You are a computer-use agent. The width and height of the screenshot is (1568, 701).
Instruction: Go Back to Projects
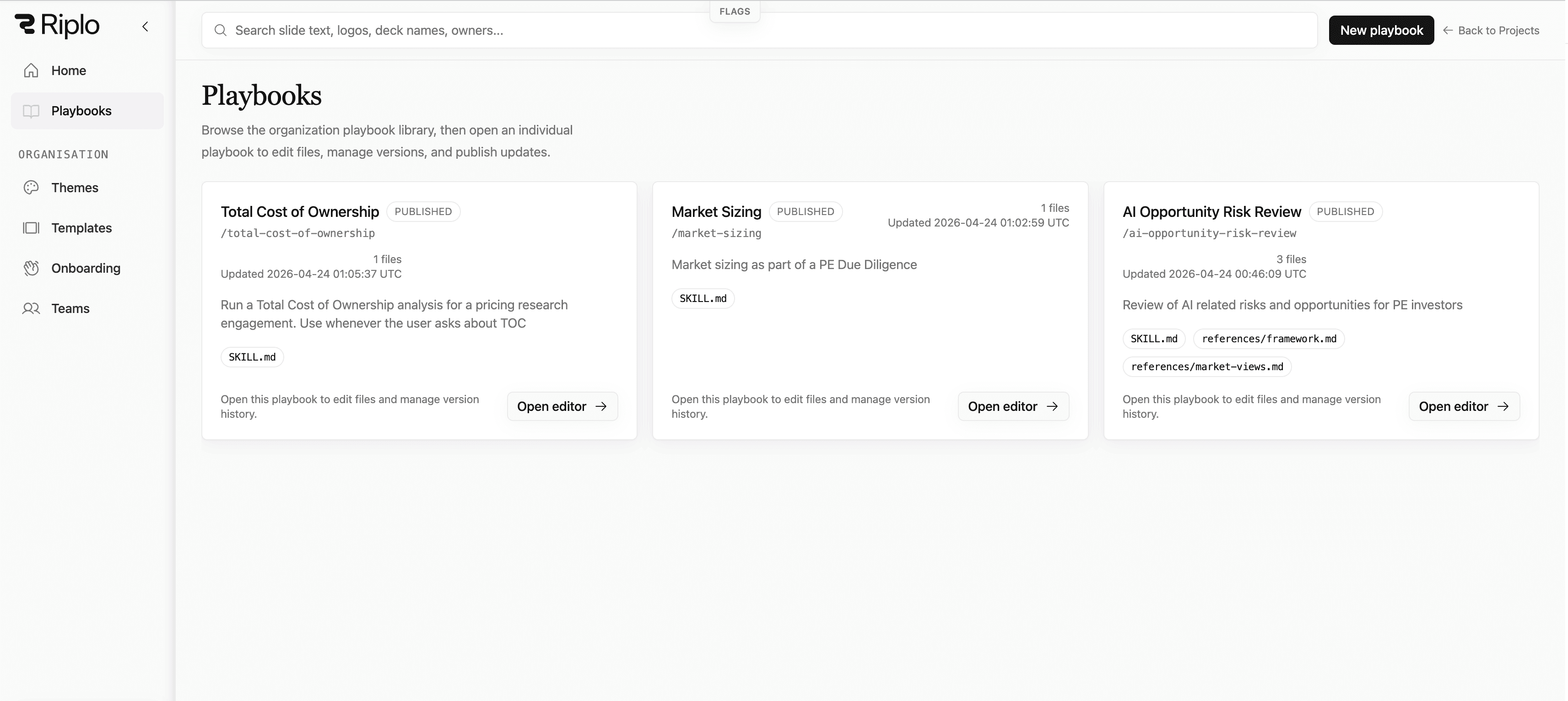click(1491, 30)
